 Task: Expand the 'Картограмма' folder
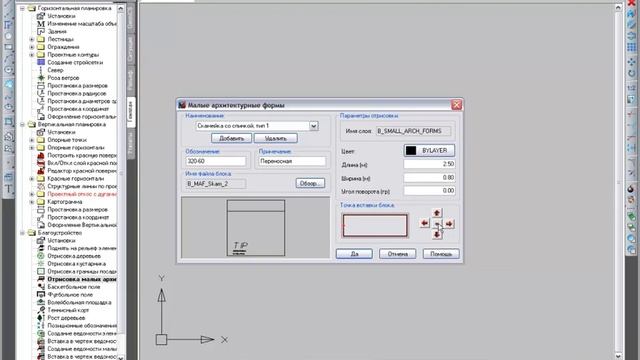click(32, 202)
